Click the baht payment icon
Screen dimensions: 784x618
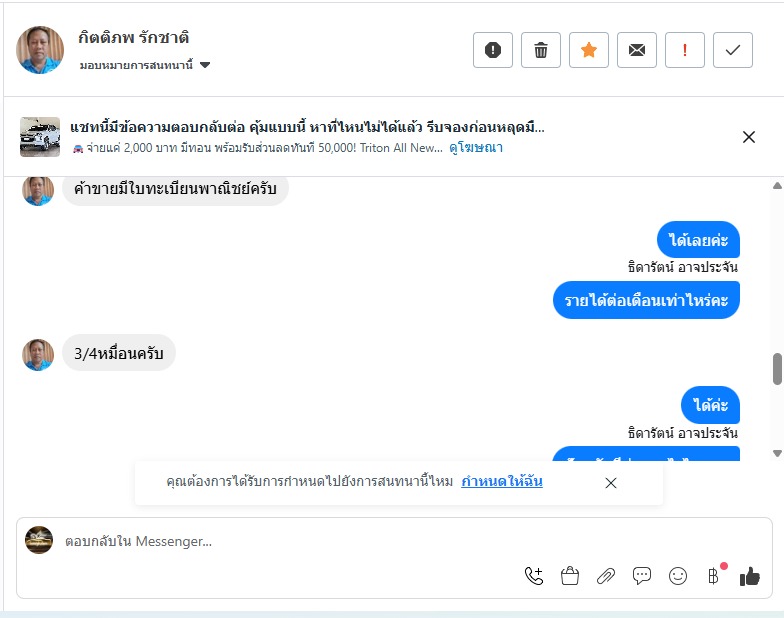click(713, 576)
